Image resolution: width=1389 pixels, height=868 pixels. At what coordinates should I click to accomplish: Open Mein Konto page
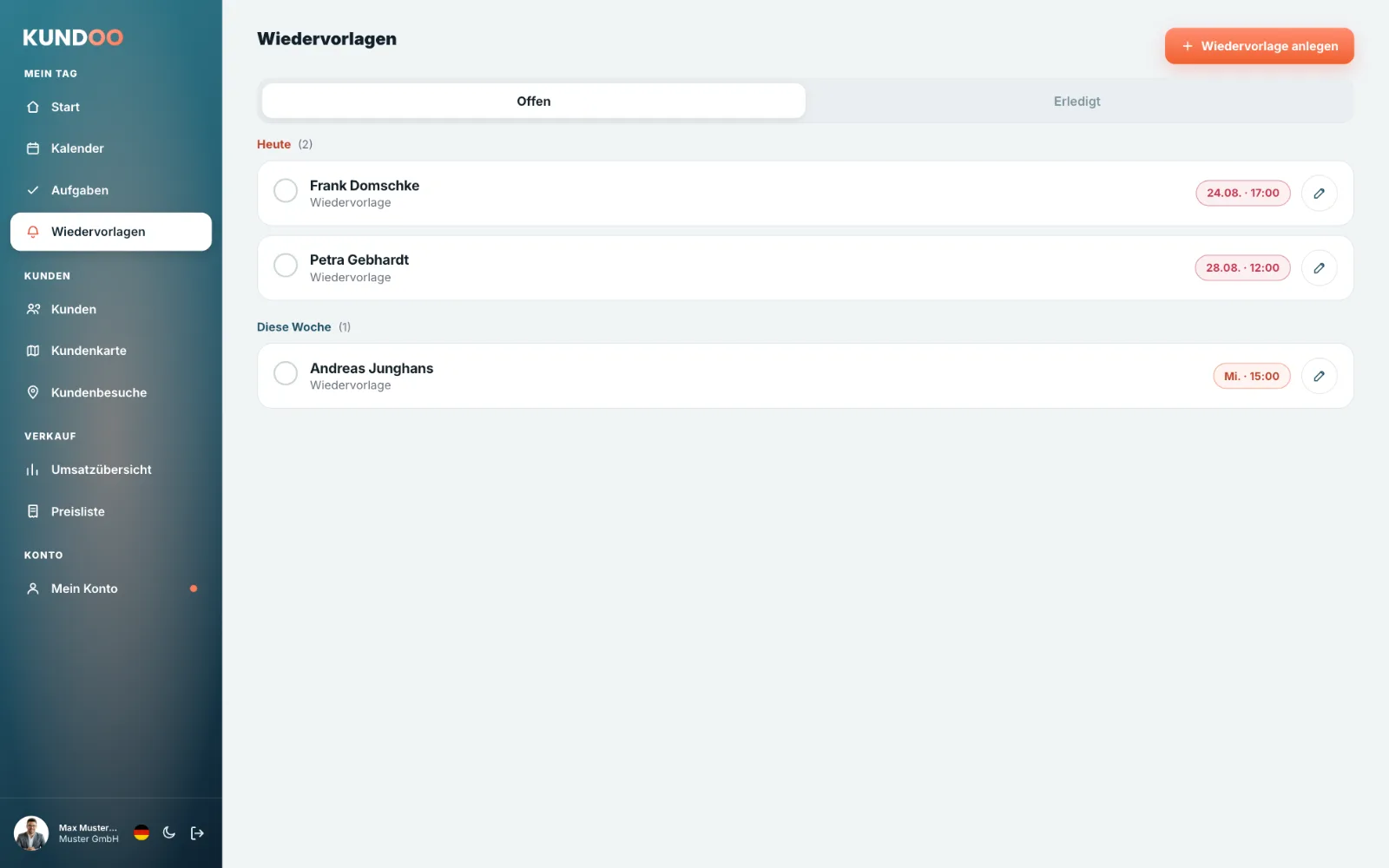[111, 589]
